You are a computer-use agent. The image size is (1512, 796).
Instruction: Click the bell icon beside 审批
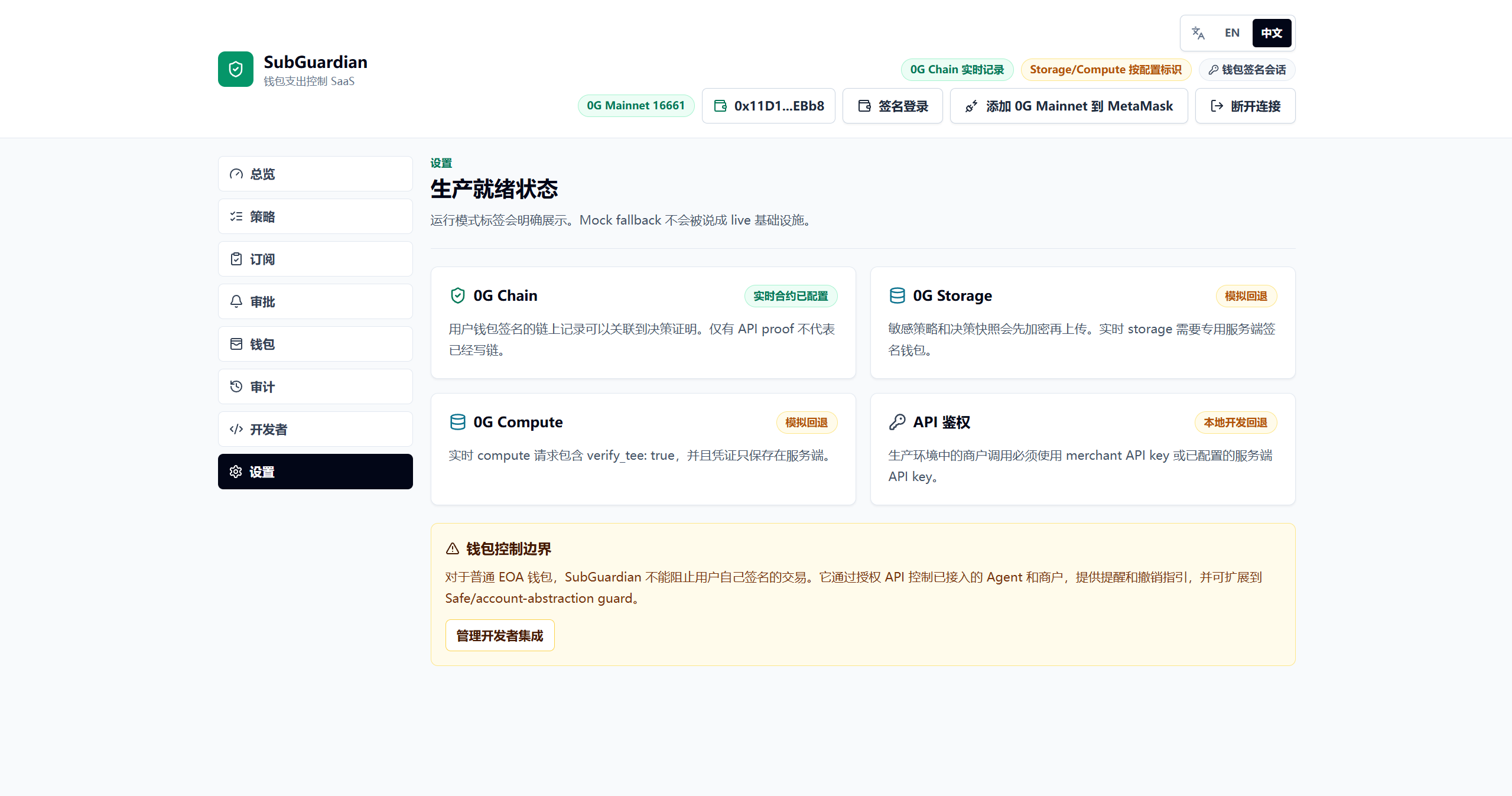pos(236,301)
